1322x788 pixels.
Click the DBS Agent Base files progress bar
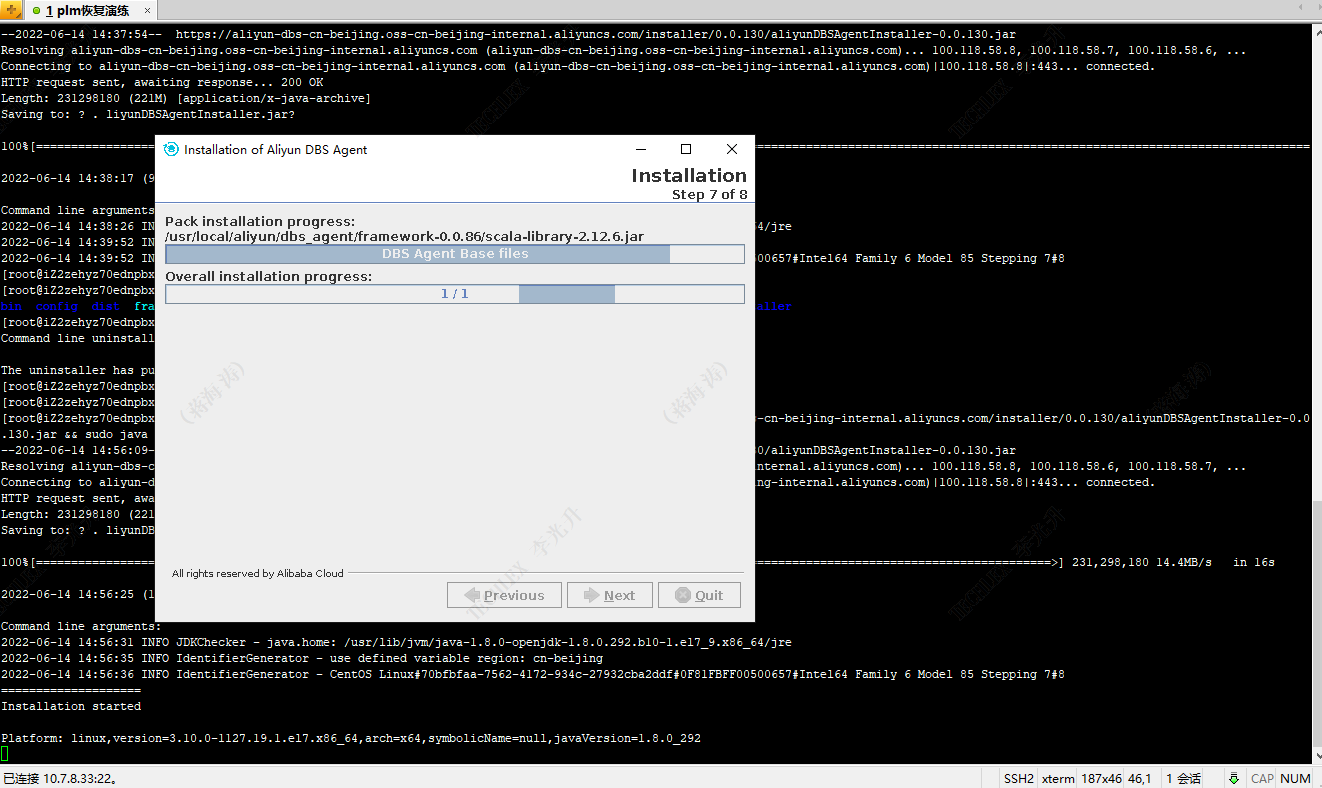point(454,254)
